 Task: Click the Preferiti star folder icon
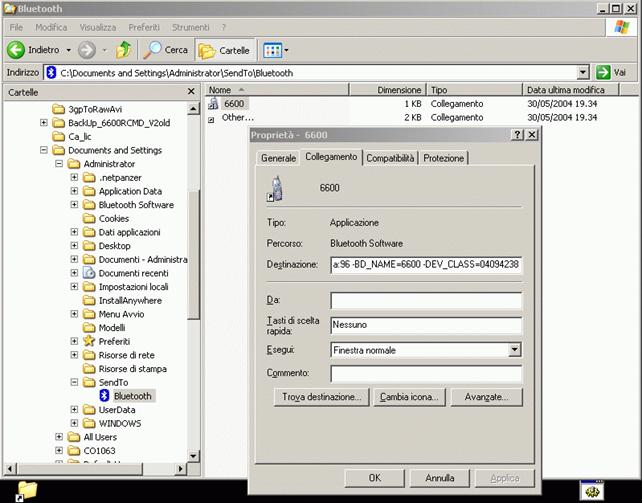pyautogui.click(x=89, y=341)
